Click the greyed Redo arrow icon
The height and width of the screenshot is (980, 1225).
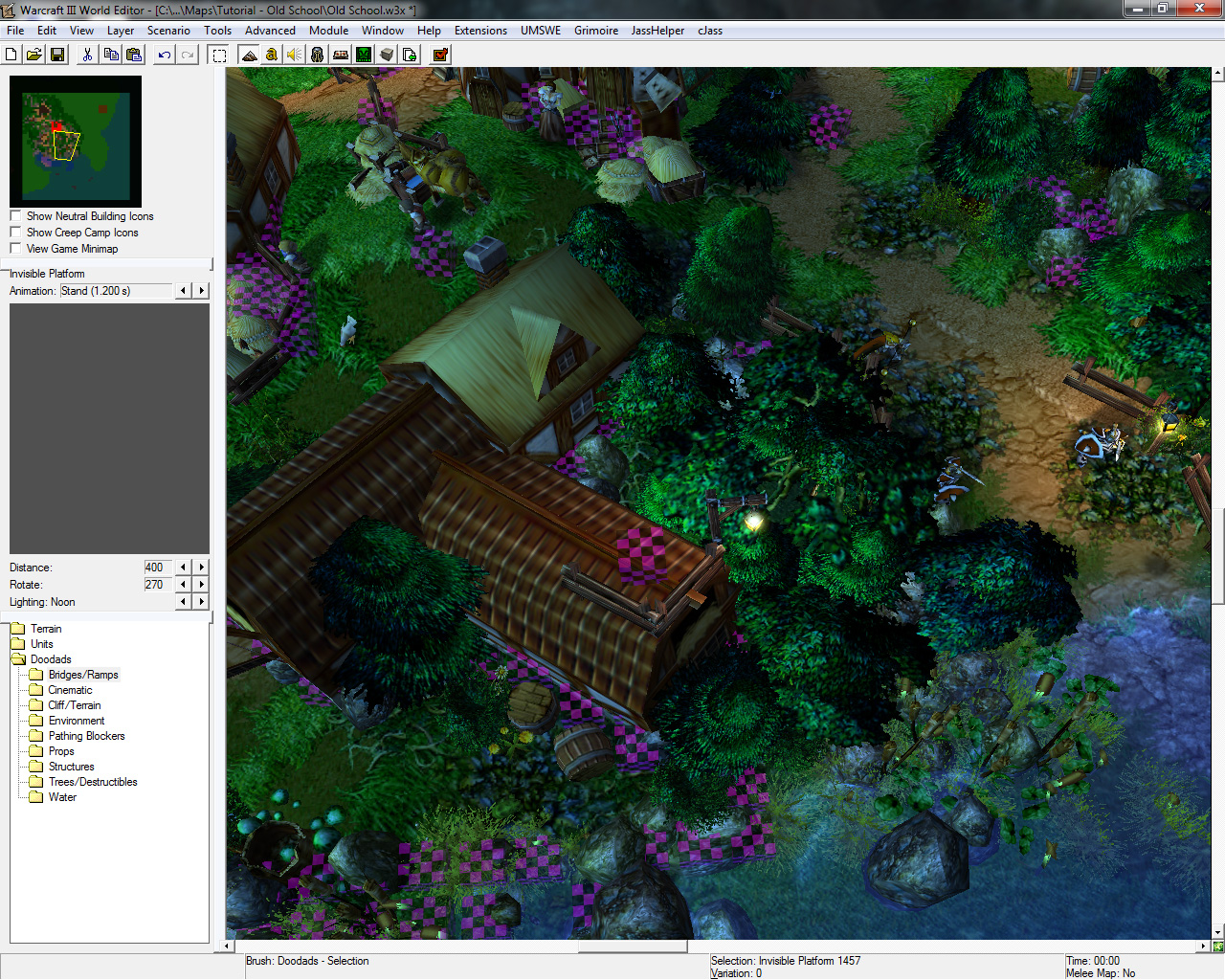pyautogui.click(x=188, y=55)
